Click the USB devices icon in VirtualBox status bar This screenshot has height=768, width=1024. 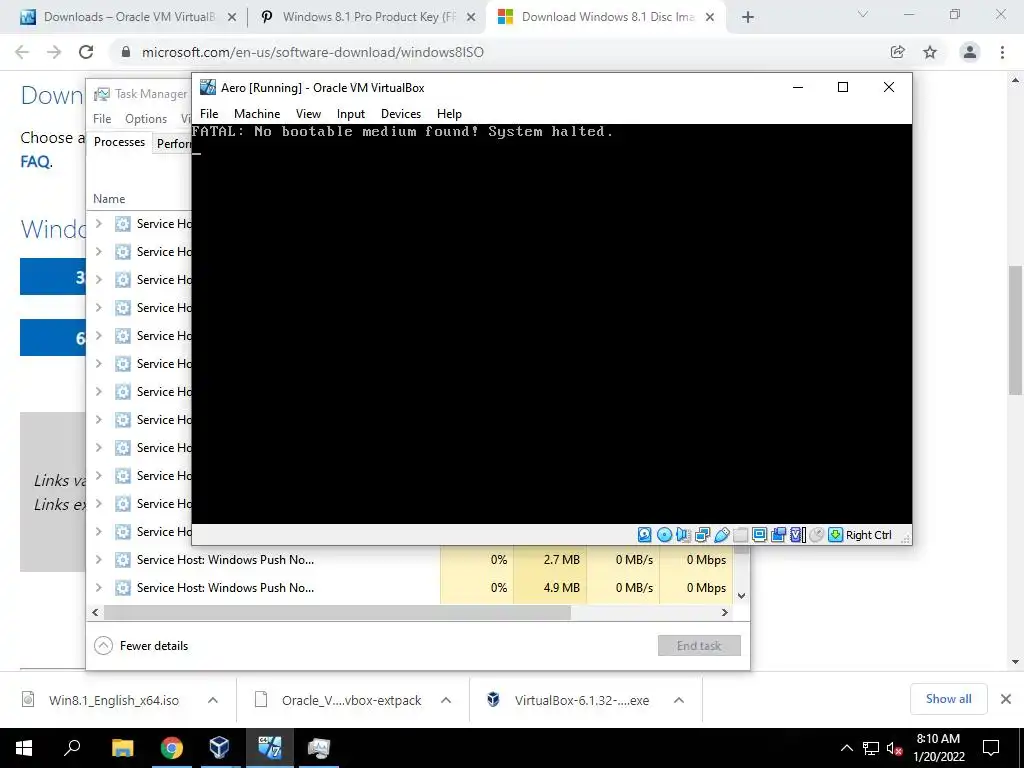721,535
